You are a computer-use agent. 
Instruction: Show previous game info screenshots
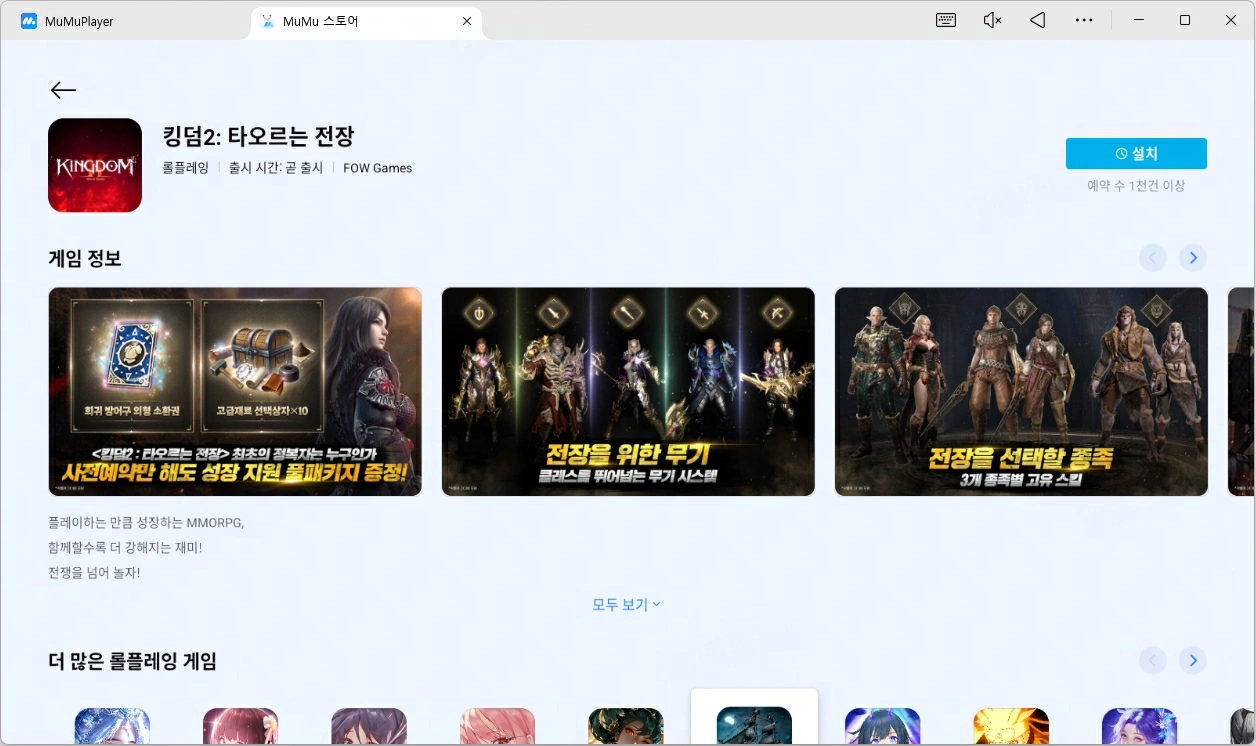(1153, 258)
